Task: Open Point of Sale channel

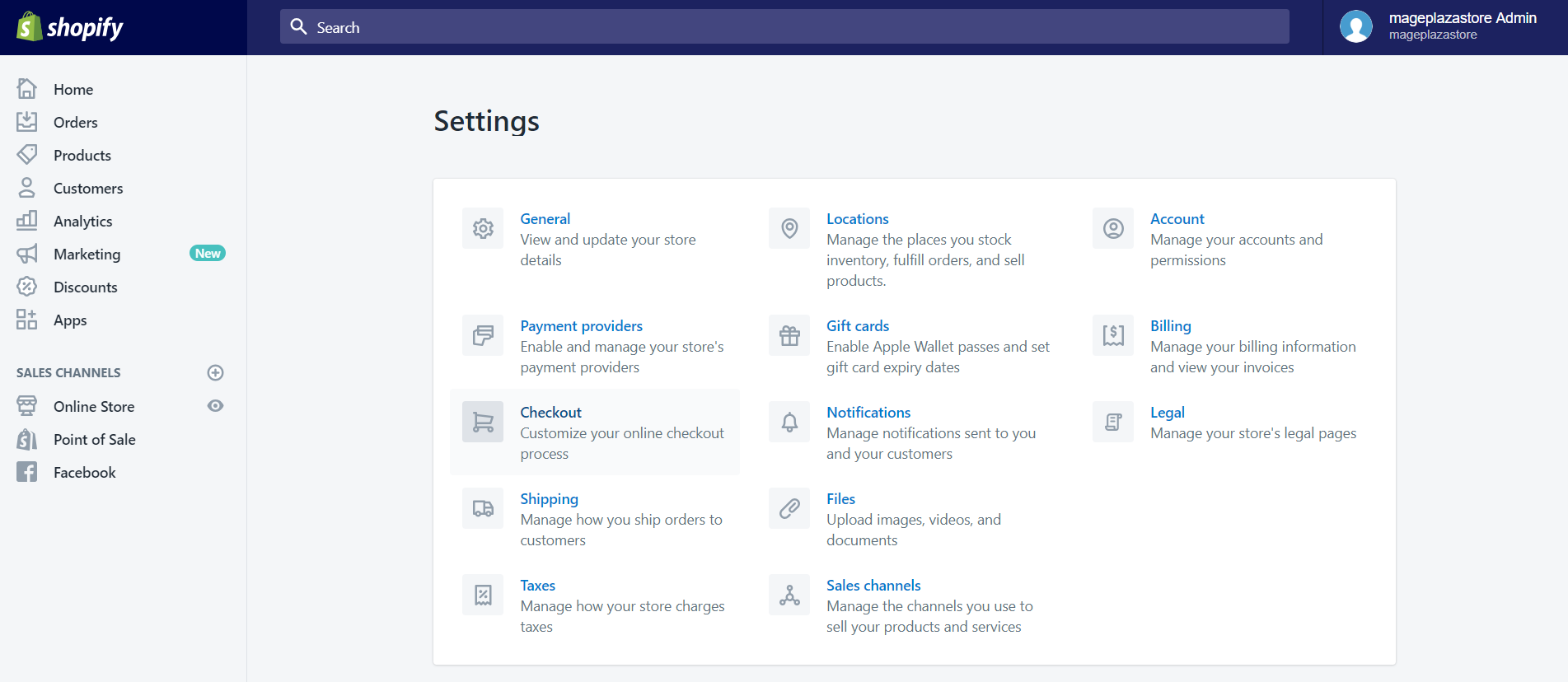Action: click(95, 439)
